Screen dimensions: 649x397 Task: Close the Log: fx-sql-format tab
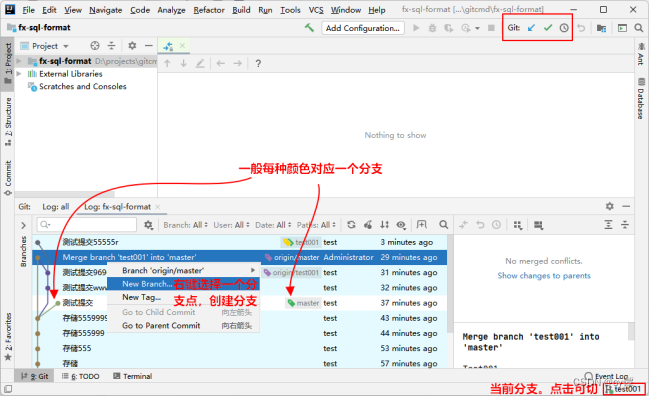click(158, 207)
